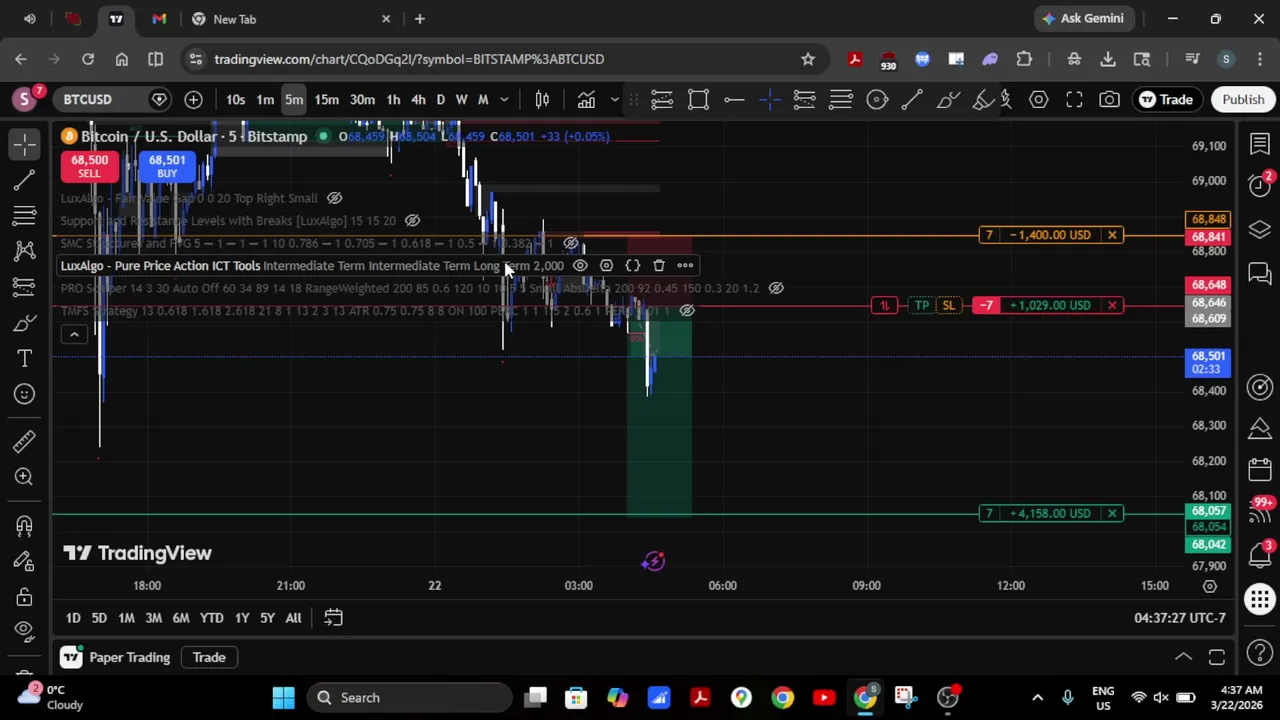
Task: Select the crosshair cursor tool
Action: [25, 145]
